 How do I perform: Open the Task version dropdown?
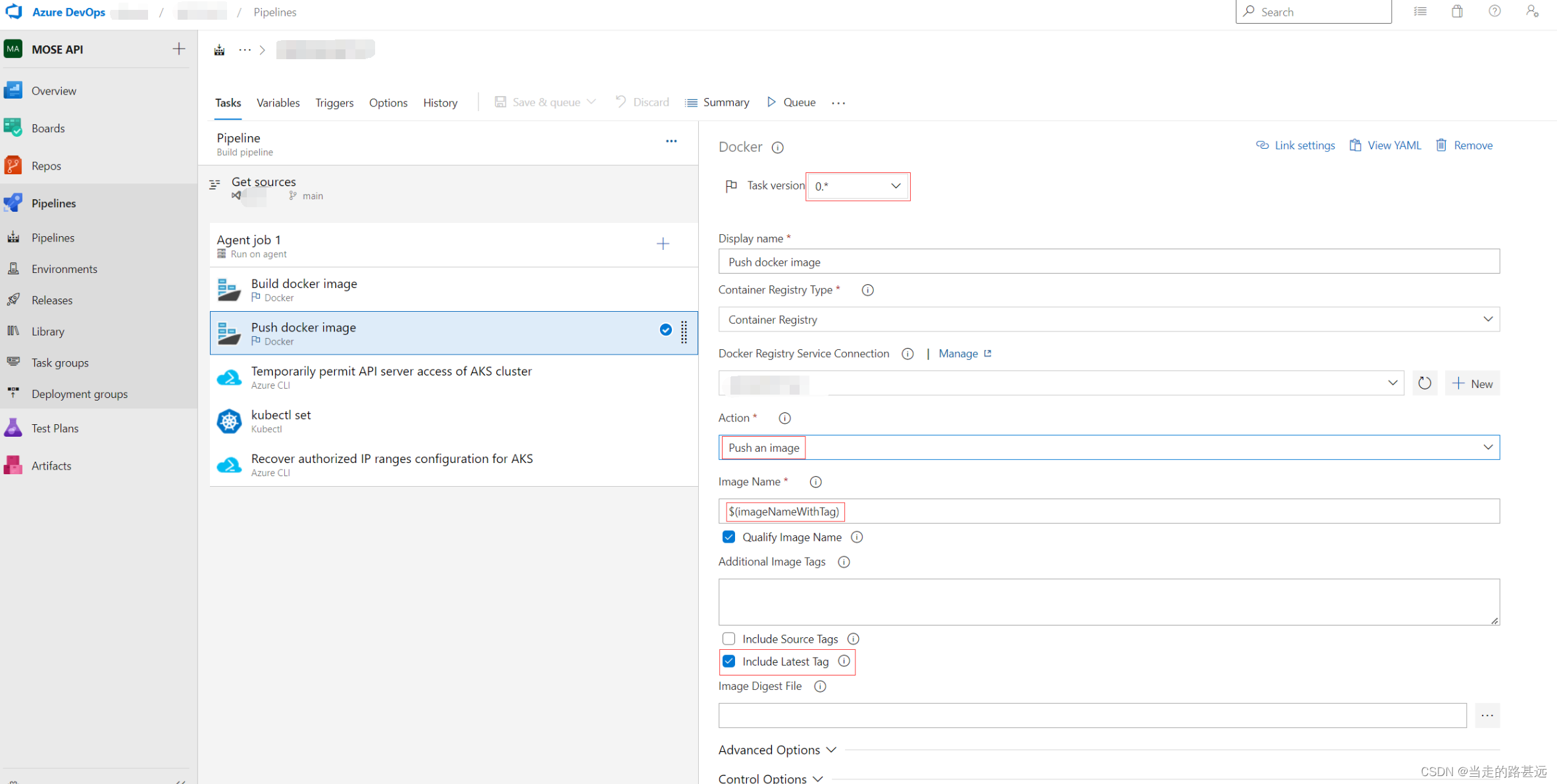tap(857, 186)
